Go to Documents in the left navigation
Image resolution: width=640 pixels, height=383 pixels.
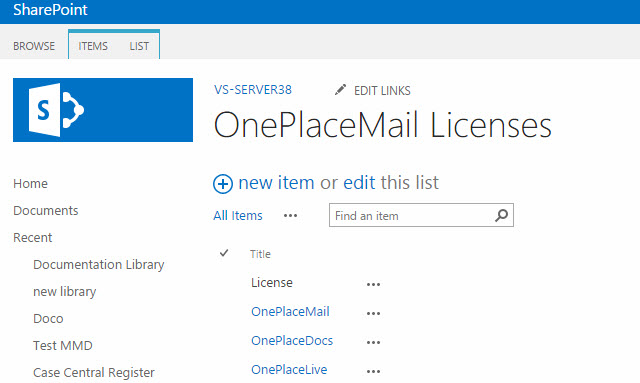(46, 211)
